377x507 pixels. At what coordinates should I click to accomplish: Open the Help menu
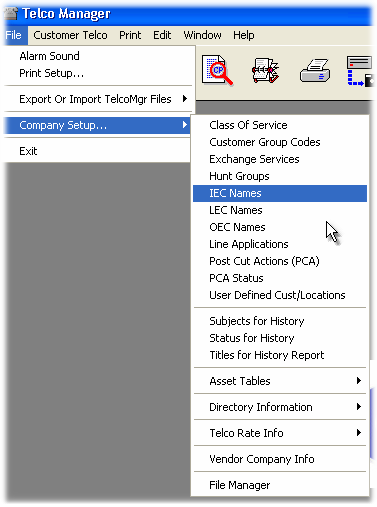click(x=244, y=35)
